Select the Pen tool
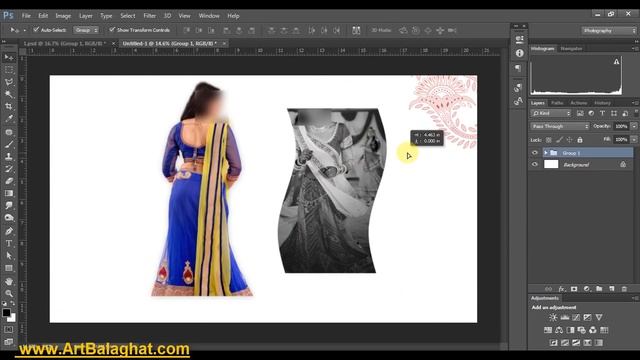The height and width of the screenshot is (360, 640). (9, 231)
